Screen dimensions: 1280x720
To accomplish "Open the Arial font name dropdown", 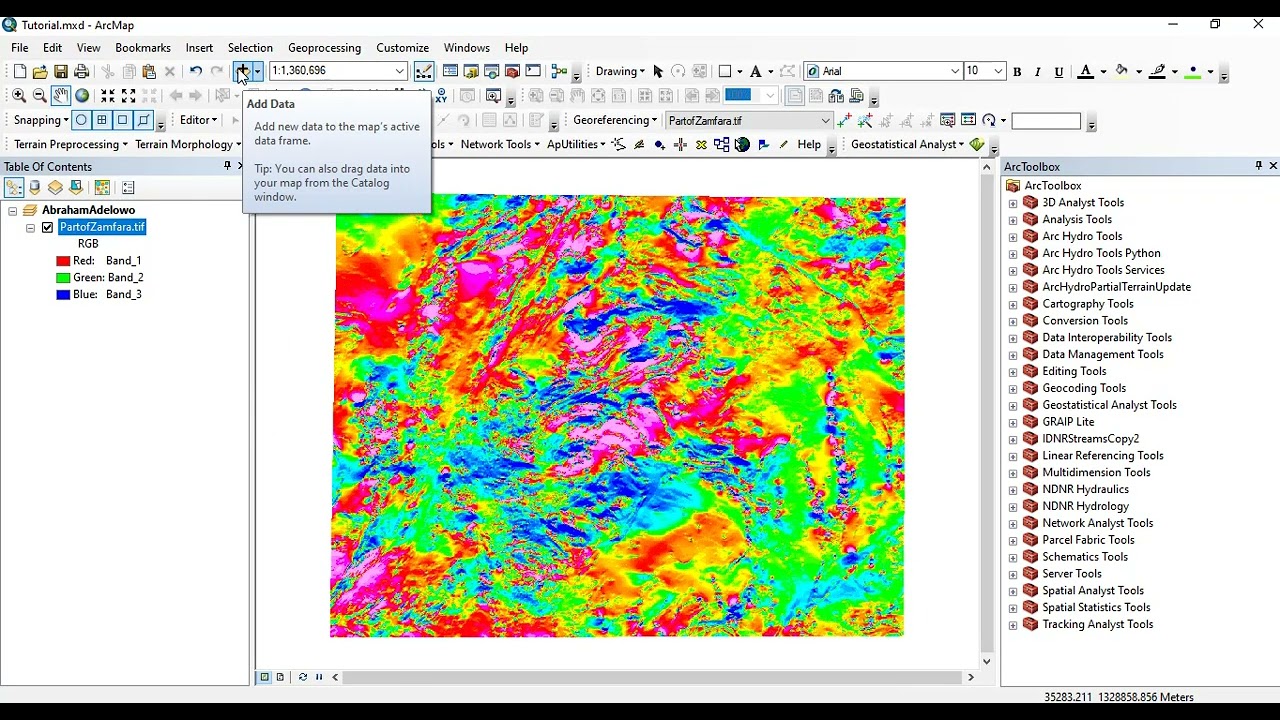I will [x=954, y=71].
